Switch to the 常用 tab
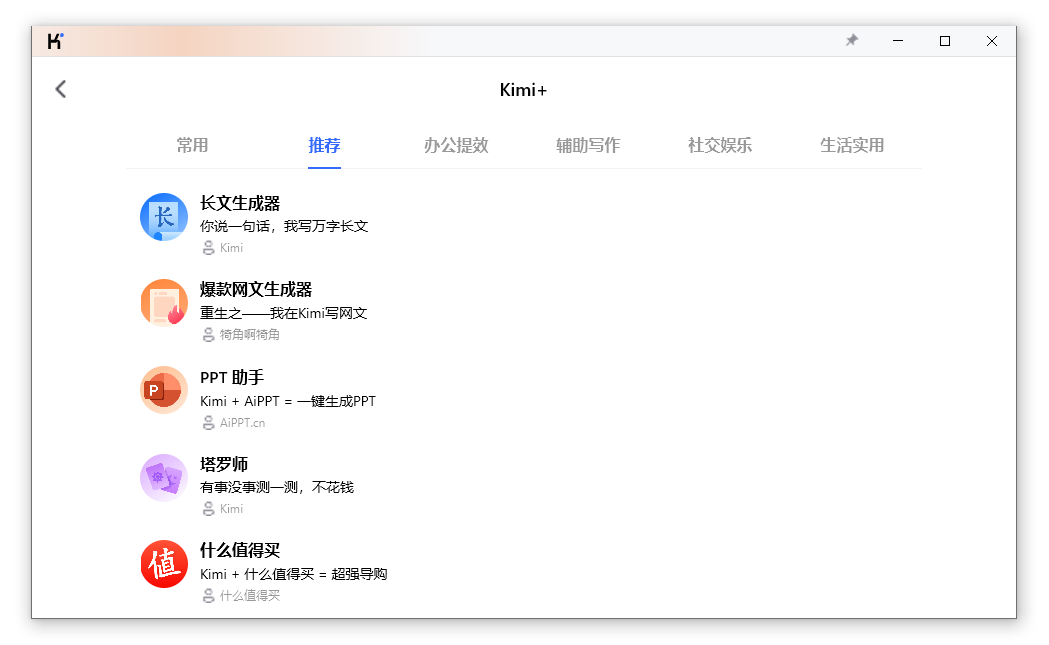The height and width of the screenshot is (645, 1049). click(x=192, y=145)
